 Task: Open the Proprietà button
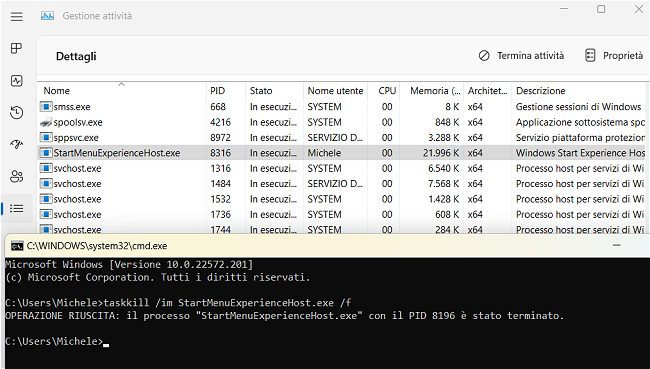(614, 56)
